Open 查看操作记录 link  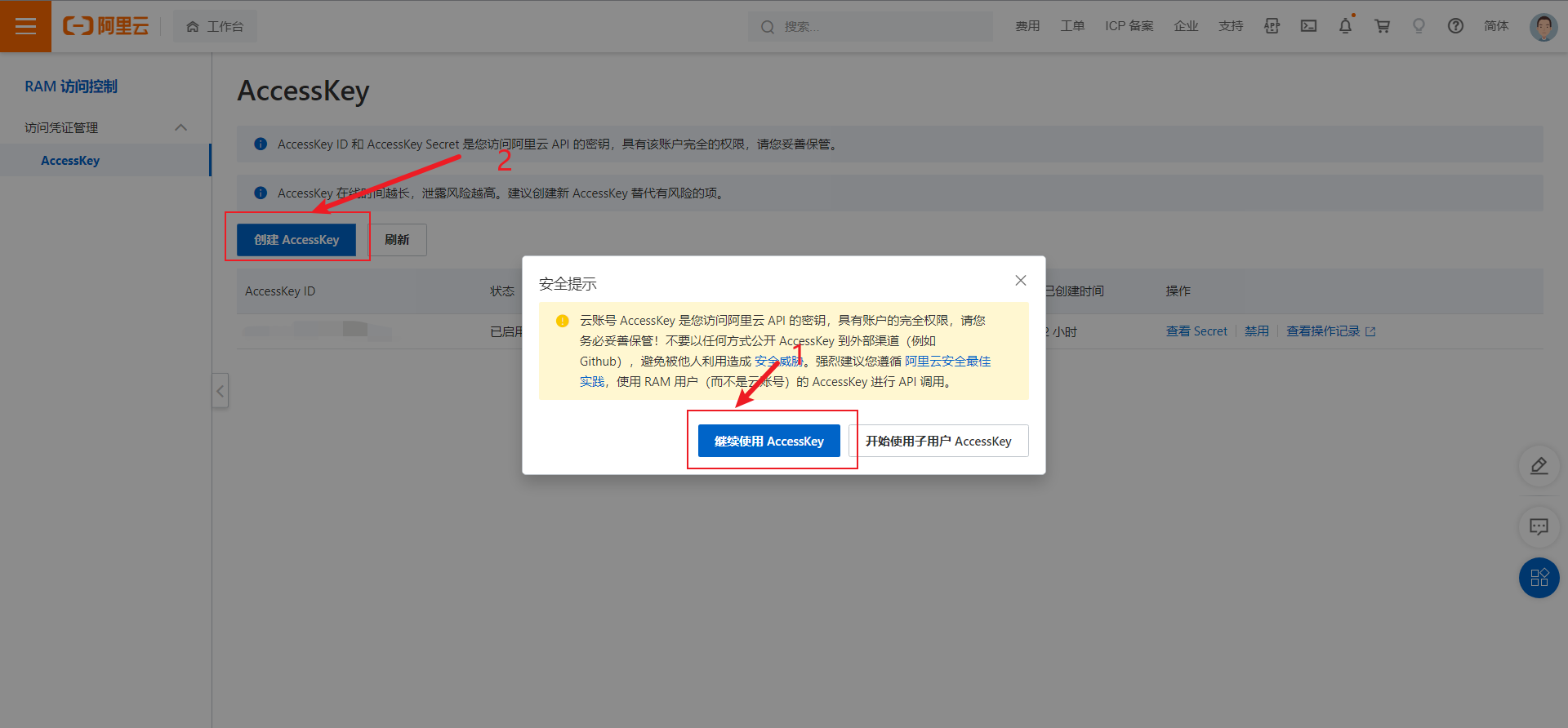coord(1323,331)
